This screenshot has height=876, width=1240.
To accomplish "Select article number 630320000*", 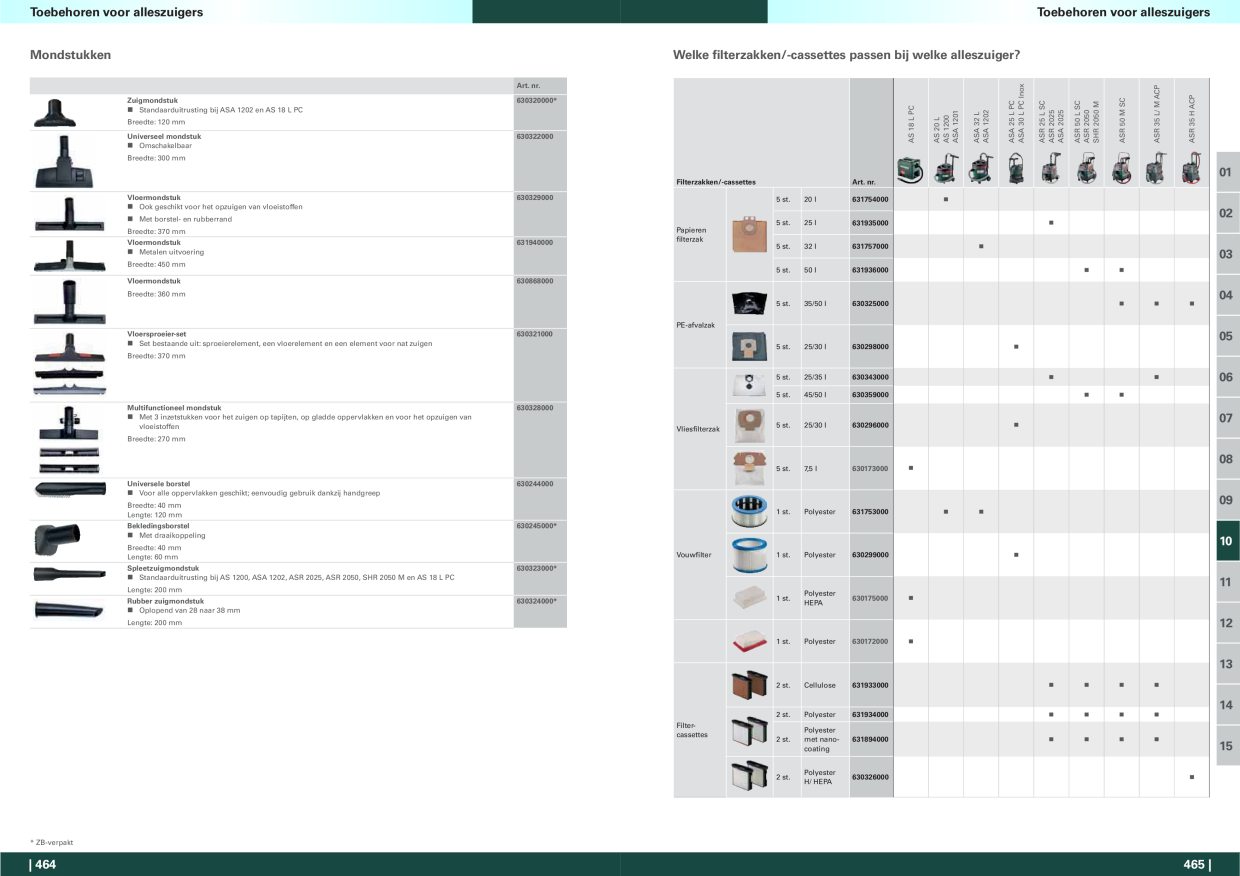I will click(537, 101).
